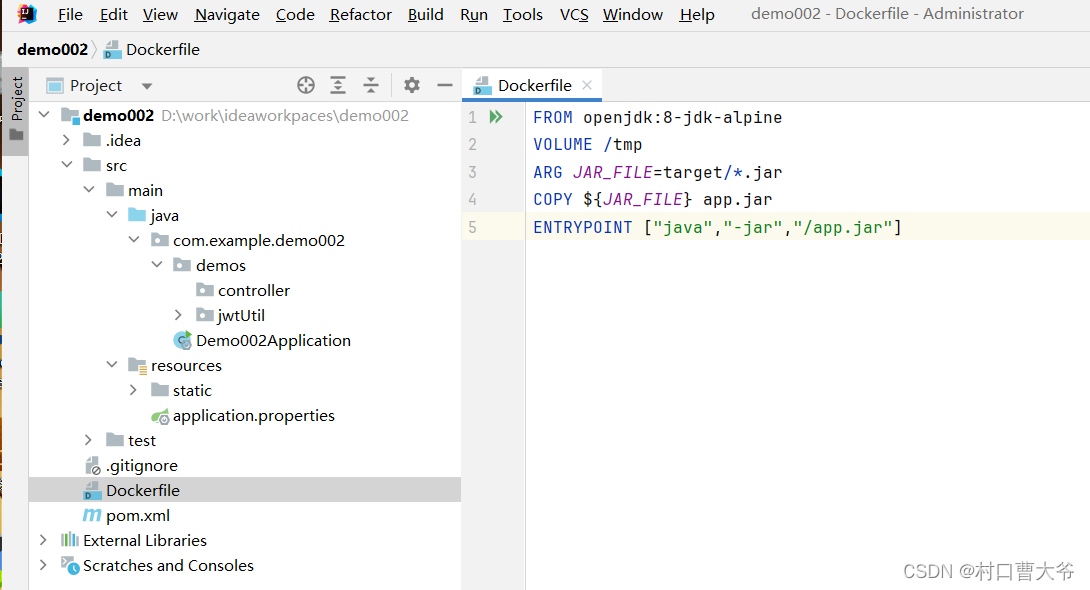Viewport: 1090px width, 590px height.
Task: Run Dockerfile via green gutter arrows
Action: 496,116
